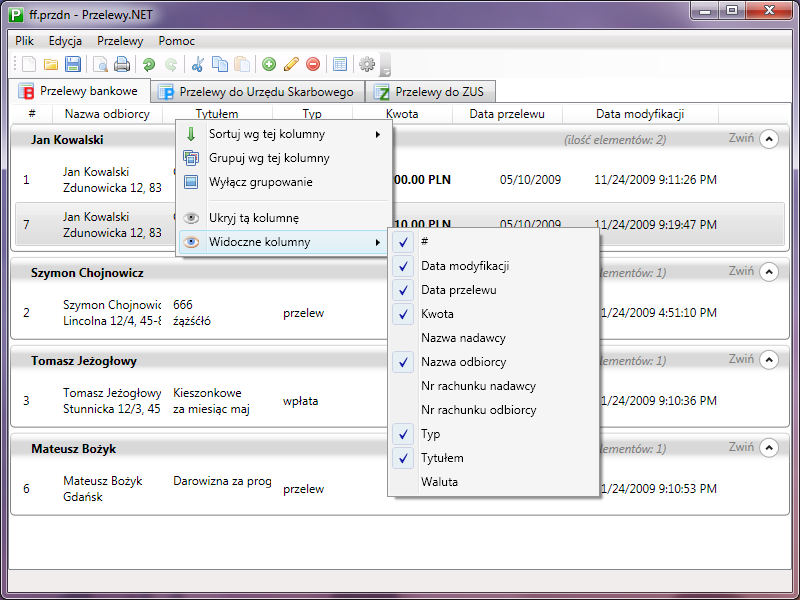800x600 pixels.
Task: Collapse Mateusz Bożyk group arrow
Action: point(768,448)
